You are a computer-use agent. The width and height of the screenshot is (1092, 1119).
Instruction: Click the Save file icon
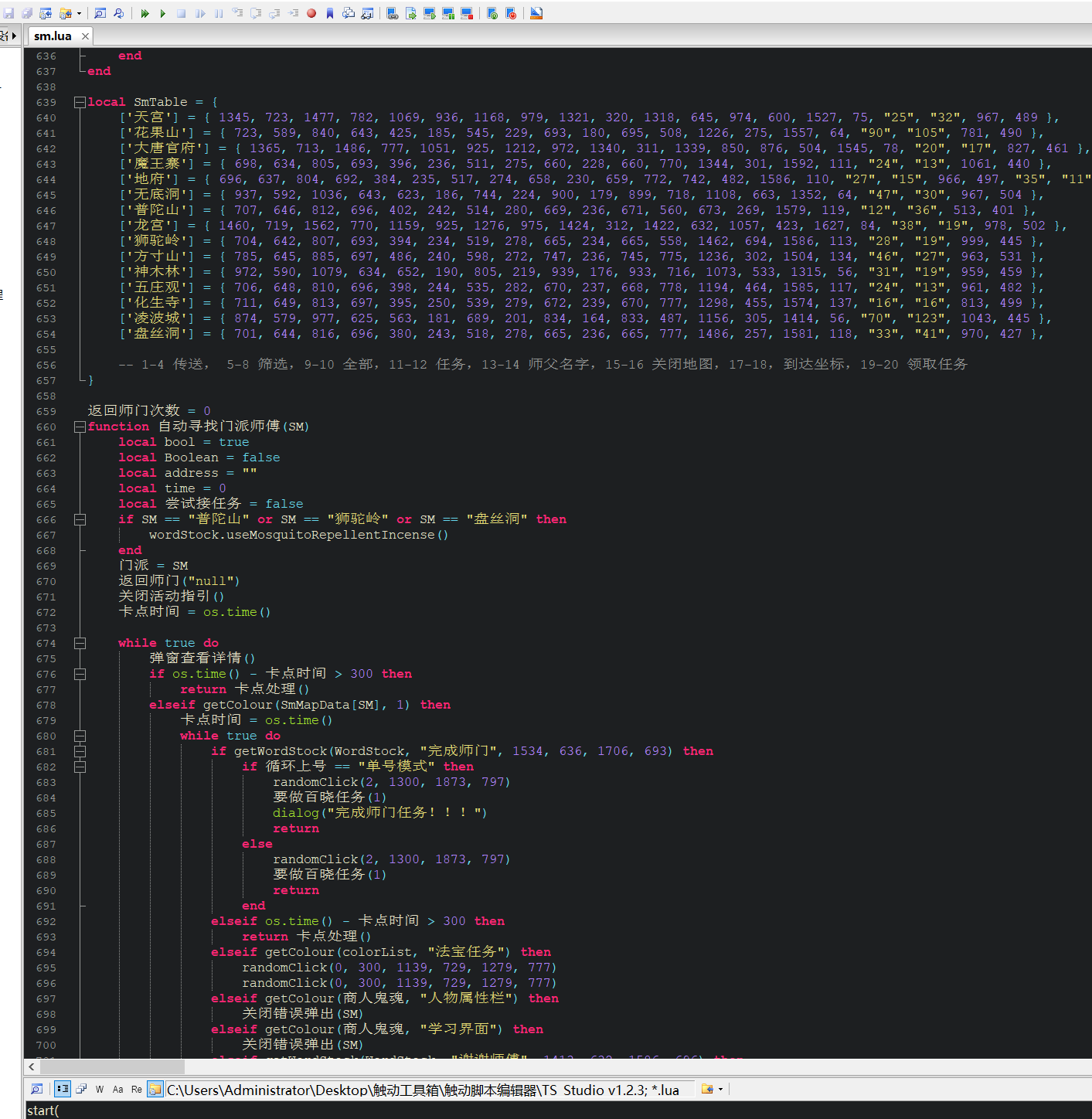[9, 13]
